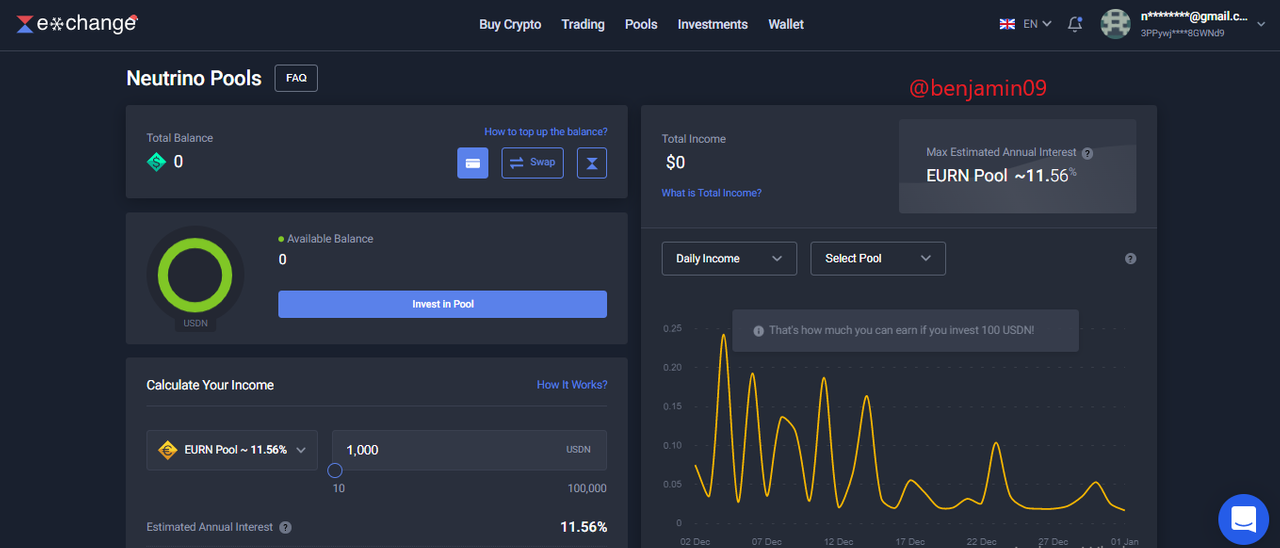
Task: Click the hourglass icon button
Action: tap(592, 163)
